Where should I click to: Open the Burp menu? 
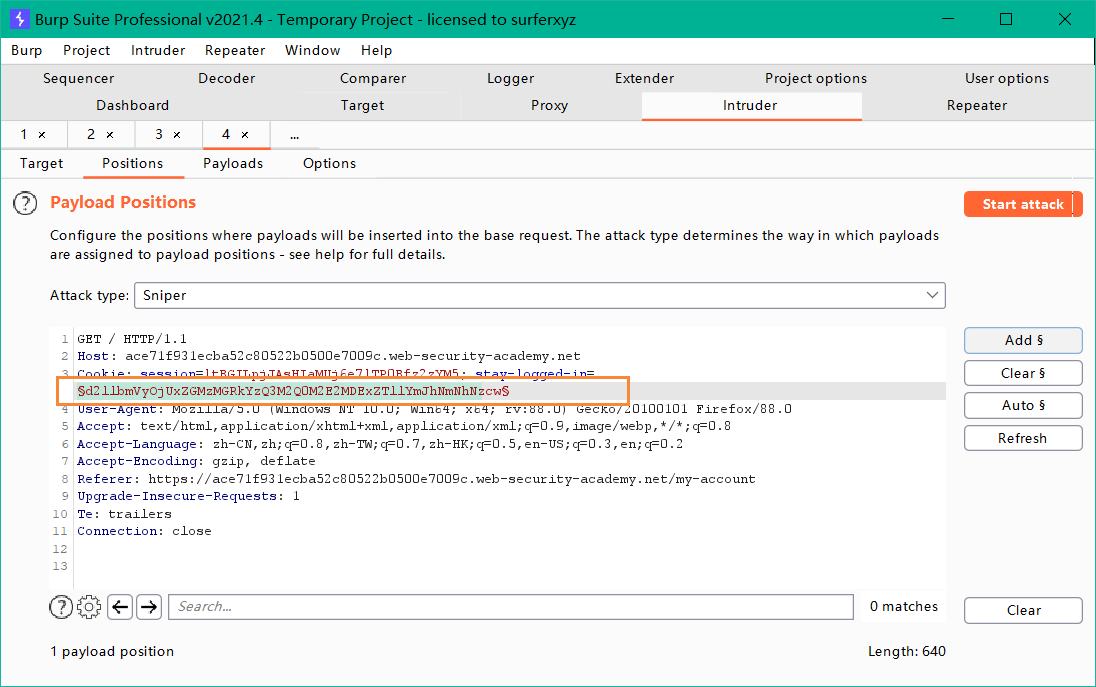[x=27, y=50]
